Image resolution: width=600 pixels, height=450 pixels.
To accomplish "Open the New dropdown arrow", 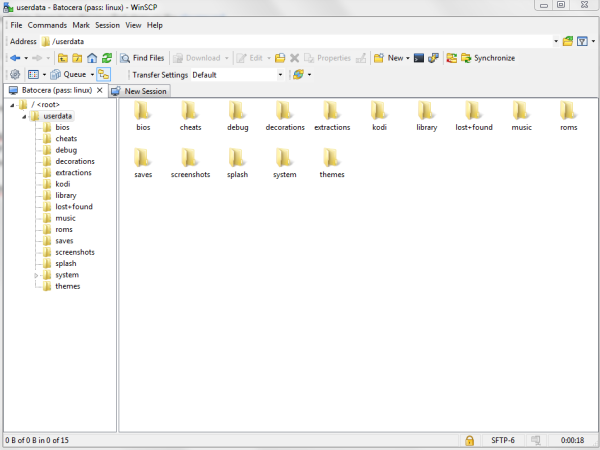I will click(x=408, y=58).
